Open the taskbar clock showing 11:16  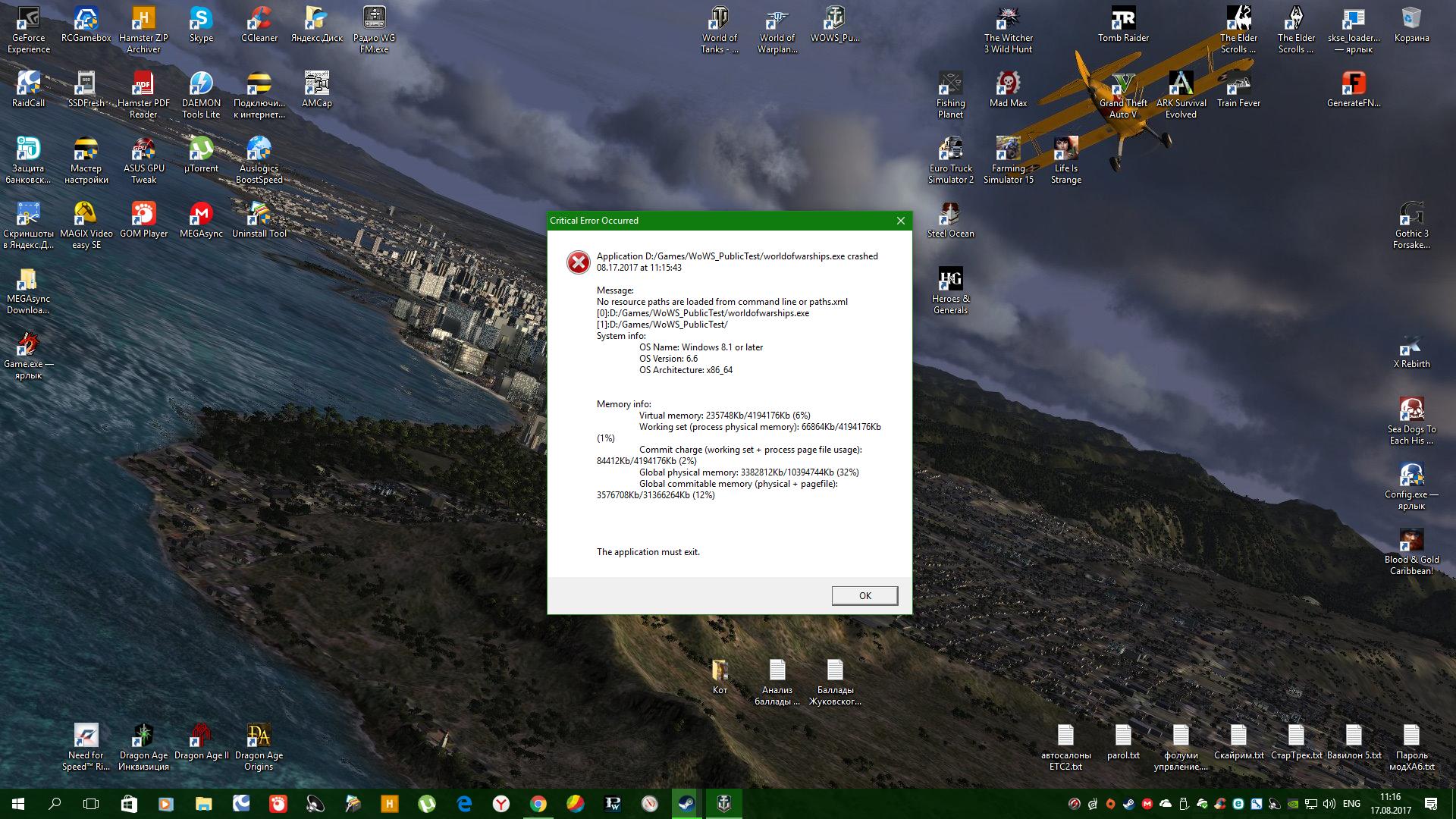[1391, 804]
